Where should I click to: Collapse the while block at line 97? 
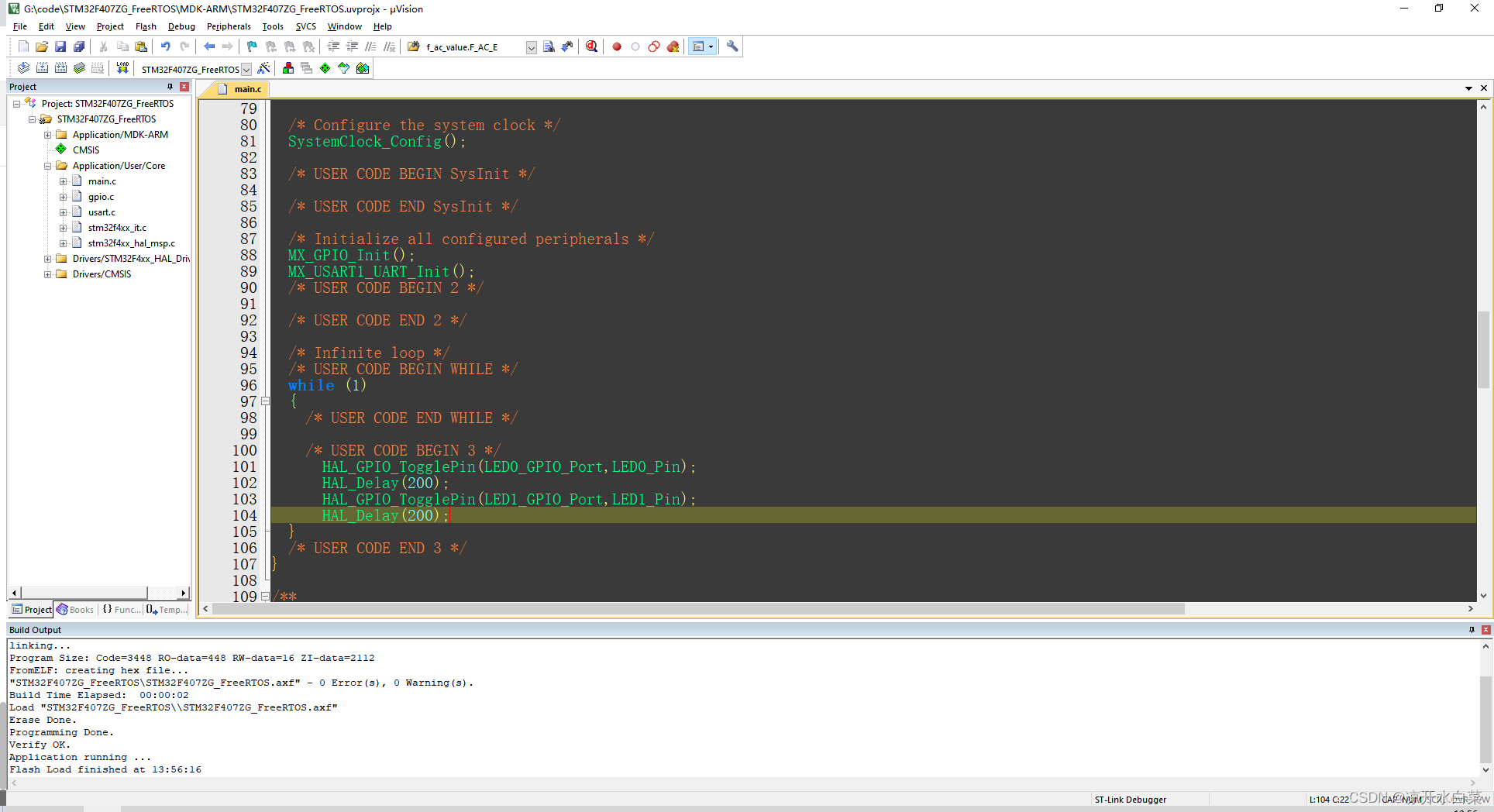click(x=266, y=401)
